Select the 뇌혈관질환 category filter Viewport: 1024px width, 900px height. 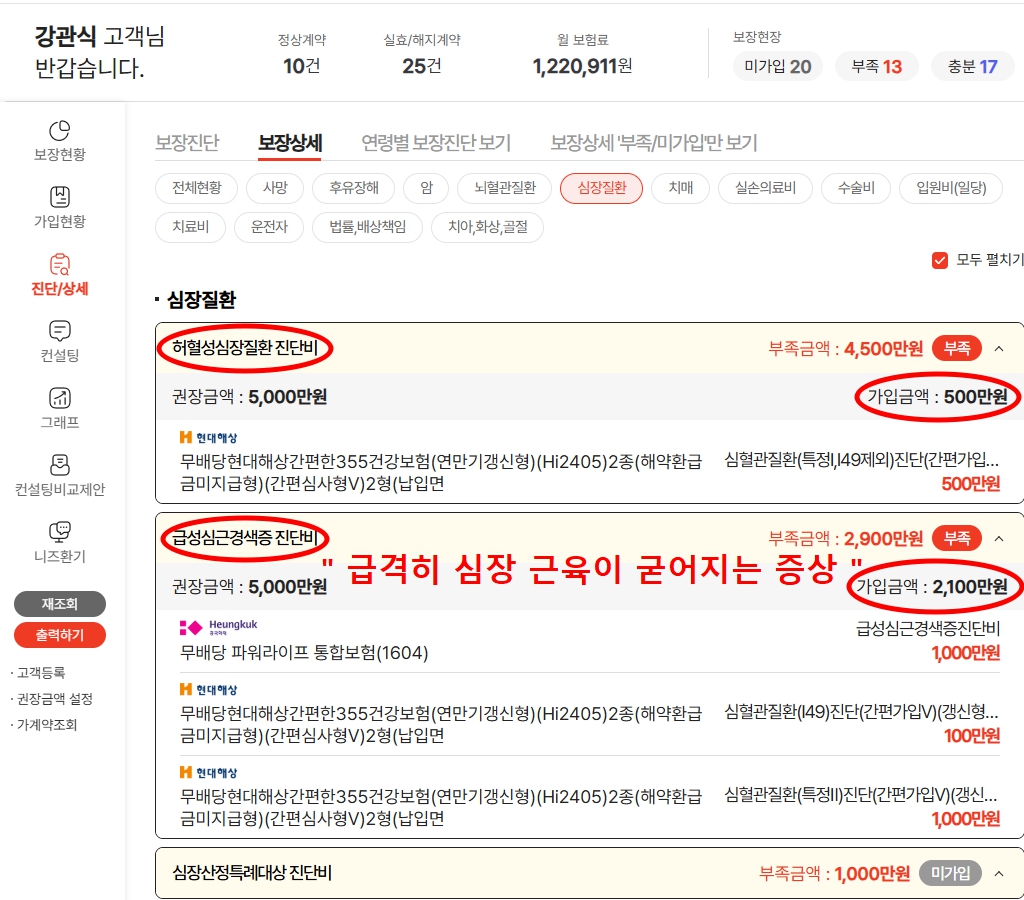pos(505,188)
